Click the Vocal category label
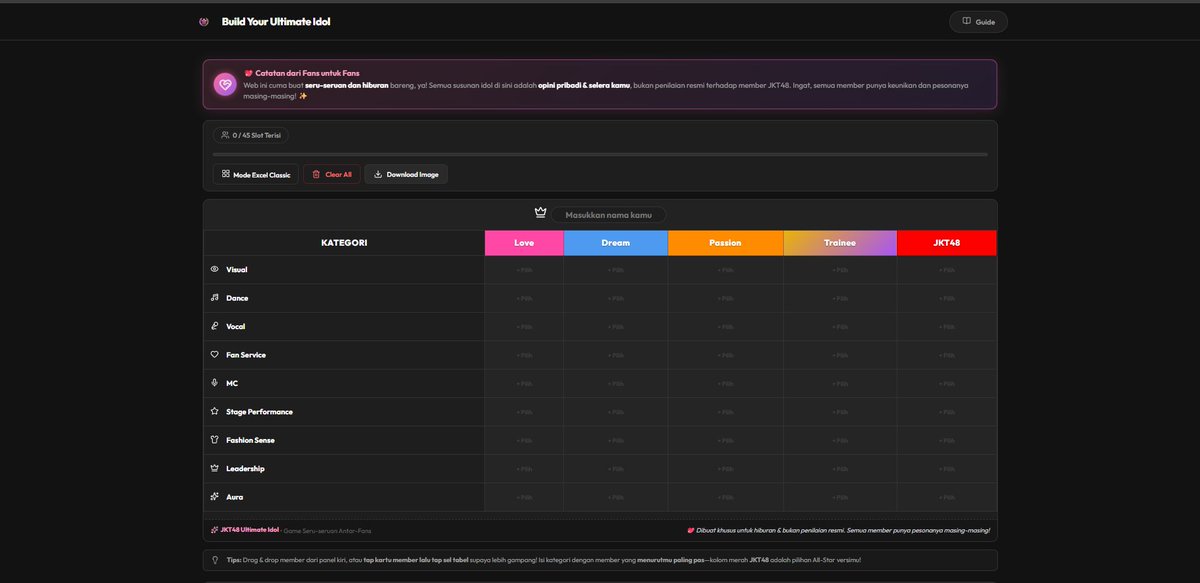Viewport: 1200px width, 583px height. pyautogui.click(x=236, y=327)
